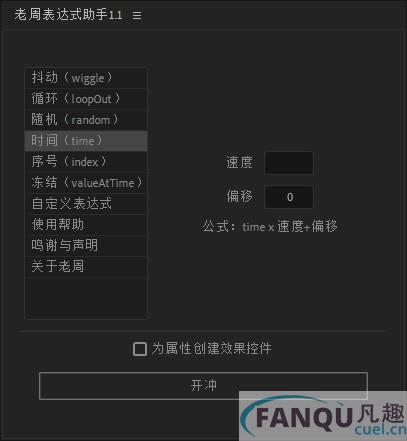
Task: Click the 老周表达式助手1.1 panel title
Action: pyautogui.click(x=68, y=15)
